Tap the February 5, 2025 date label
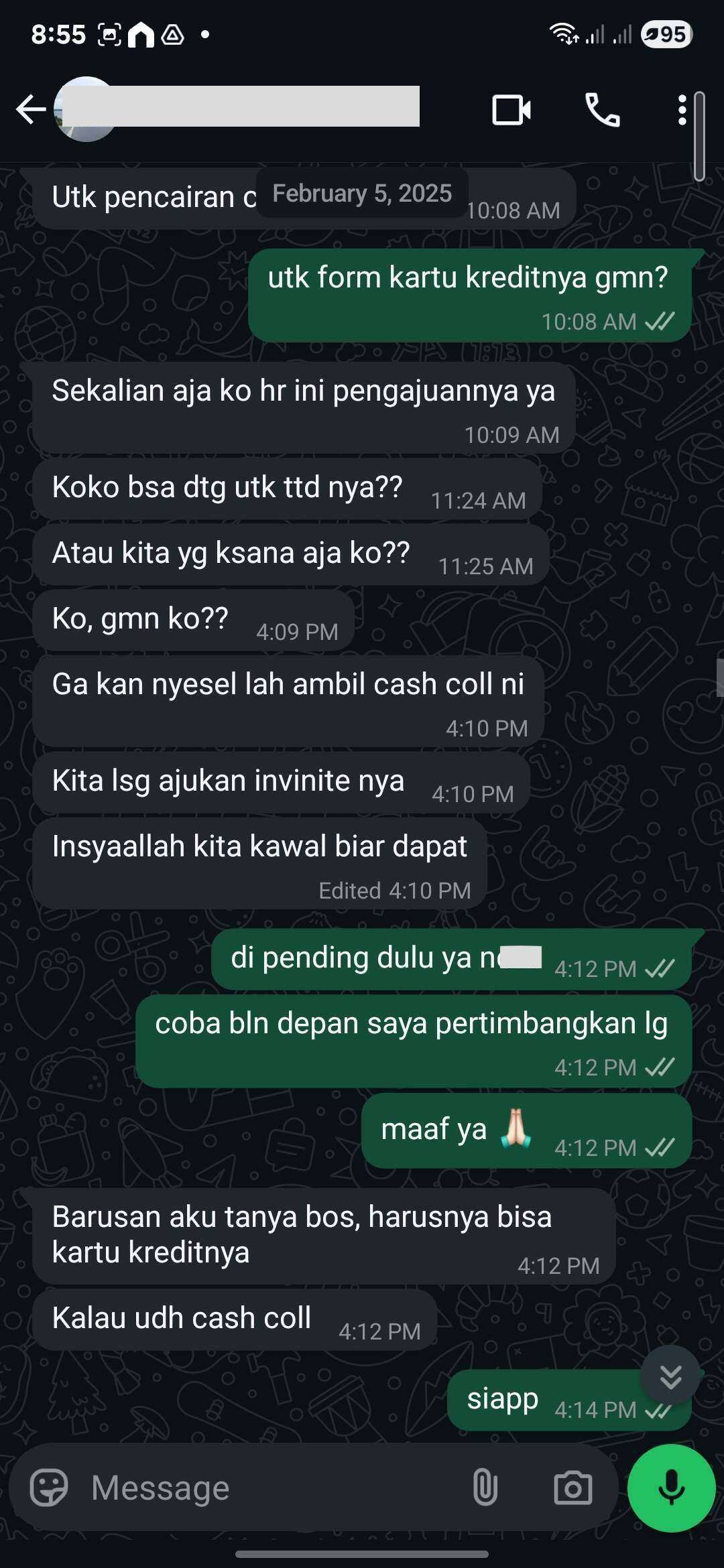Screen dimensions: 724x1568 click(362, 193)
